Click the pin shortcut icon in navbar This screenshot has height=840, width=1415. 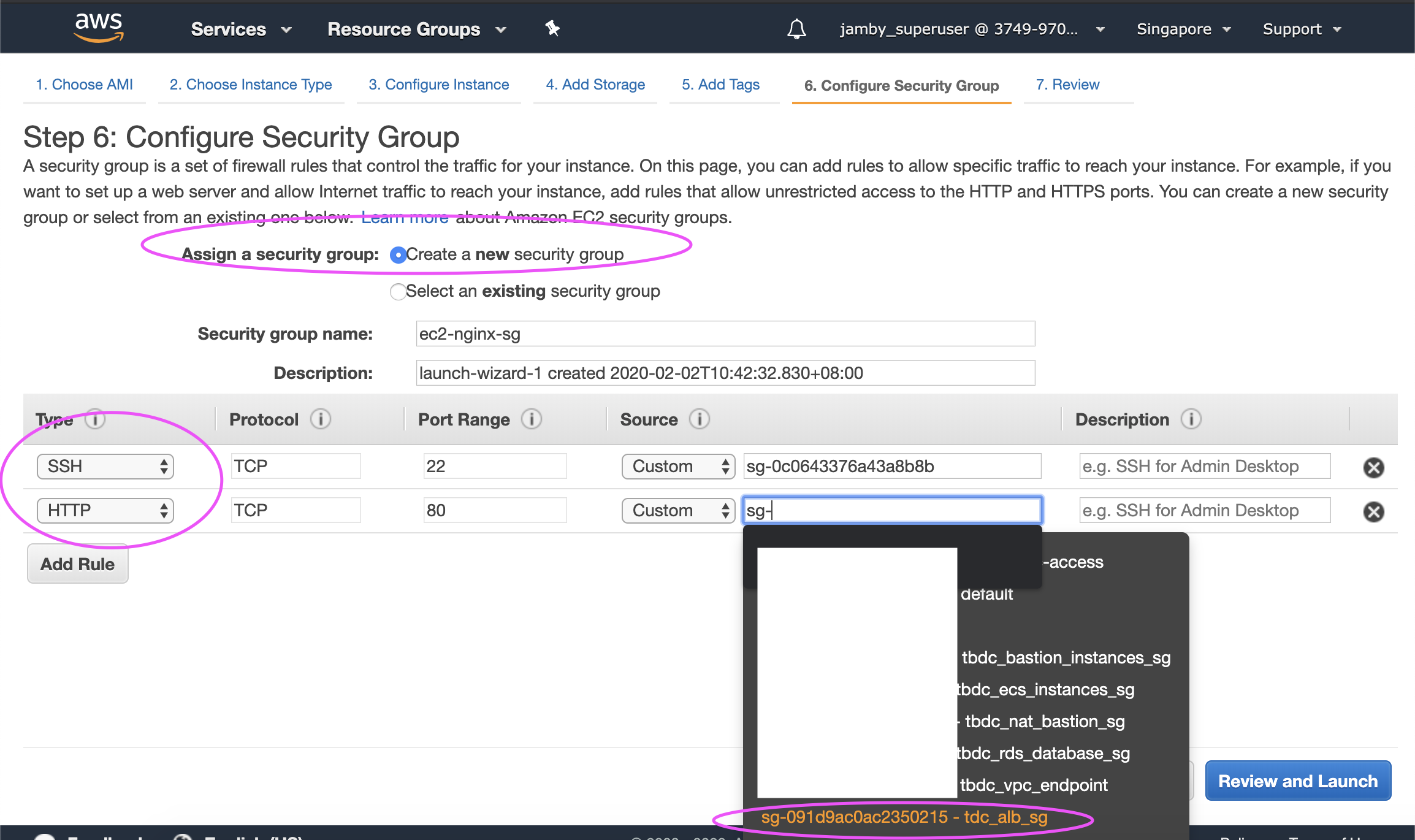tap(552, 28)
